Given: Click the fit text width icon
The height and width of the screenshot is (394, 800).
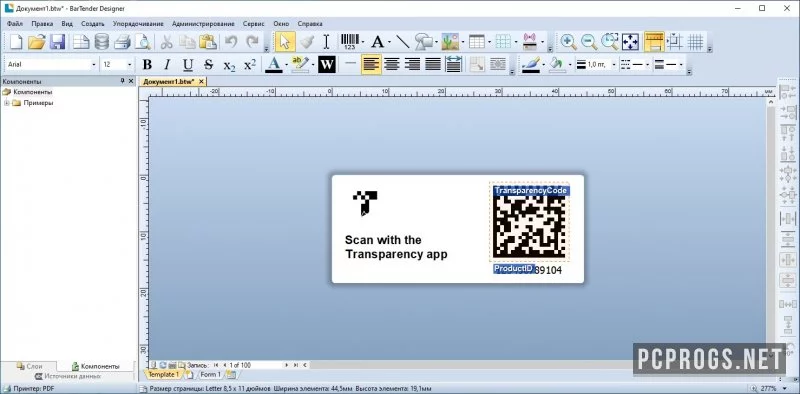Looking at the screenshot, I should coord(453,65).
